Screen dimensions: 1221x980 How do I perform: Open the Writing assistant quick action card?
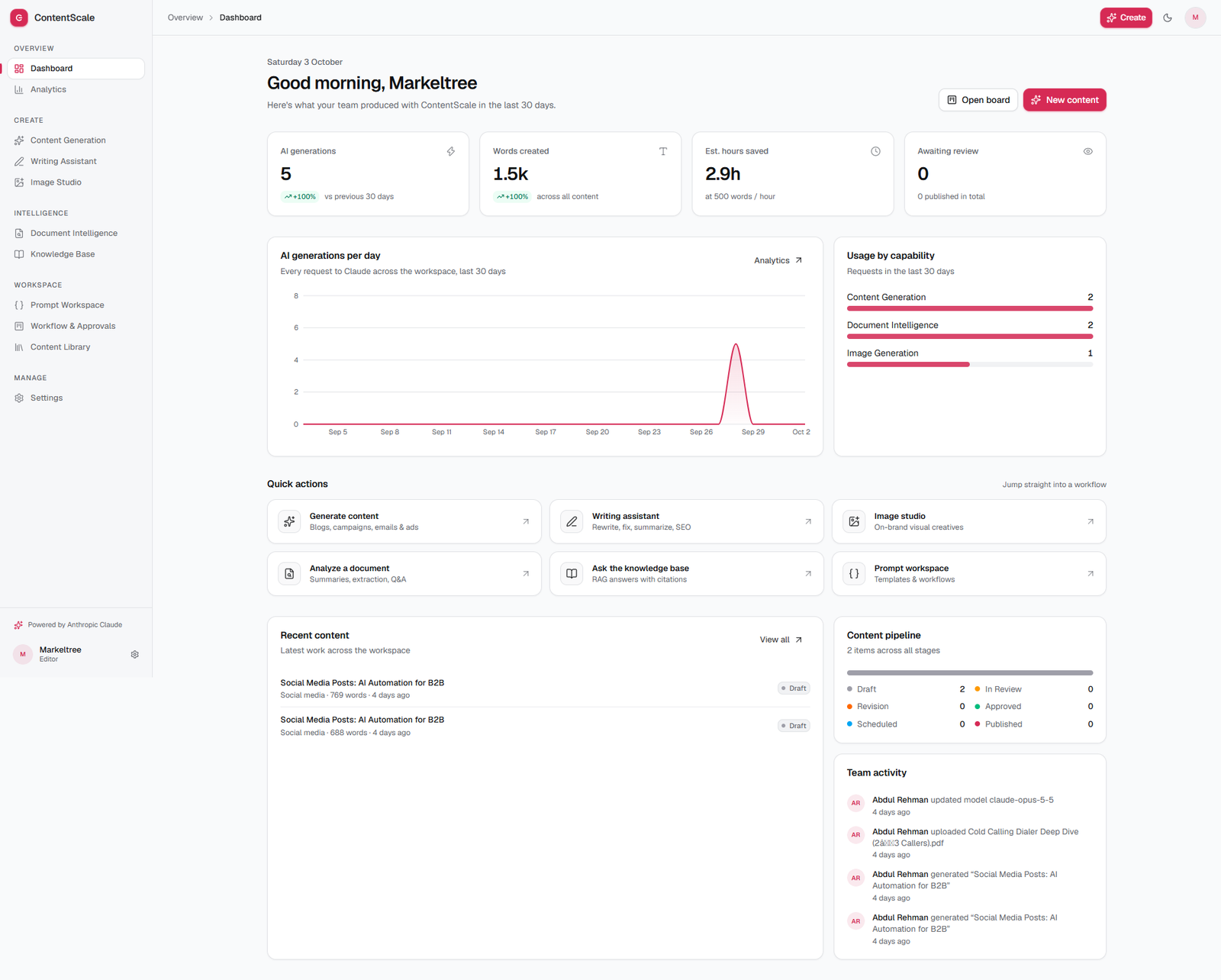(687, 521)
